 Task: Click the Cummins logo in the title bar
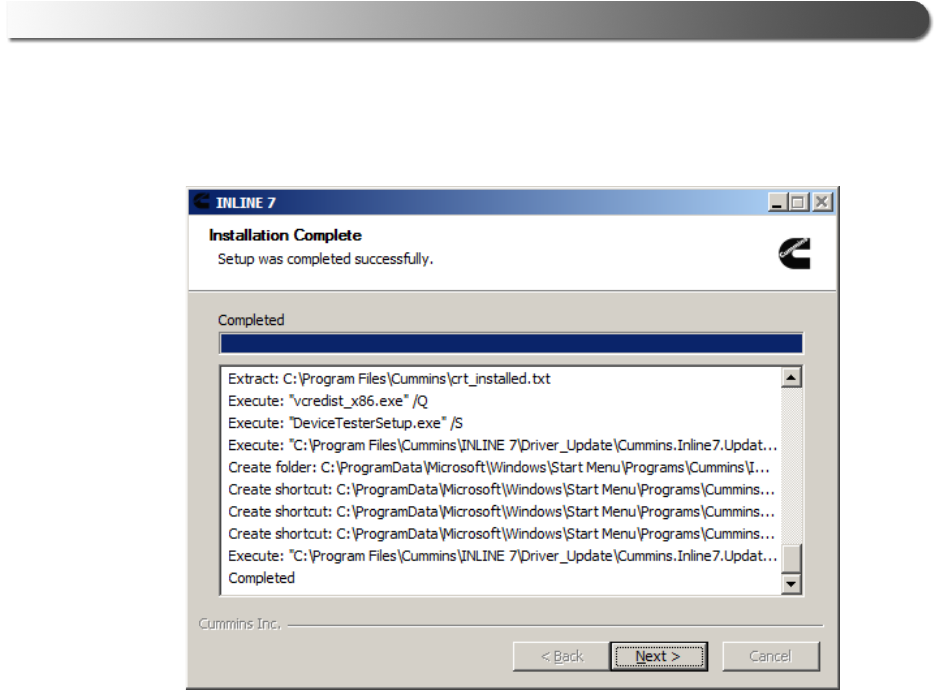click(x=202, y=202)
